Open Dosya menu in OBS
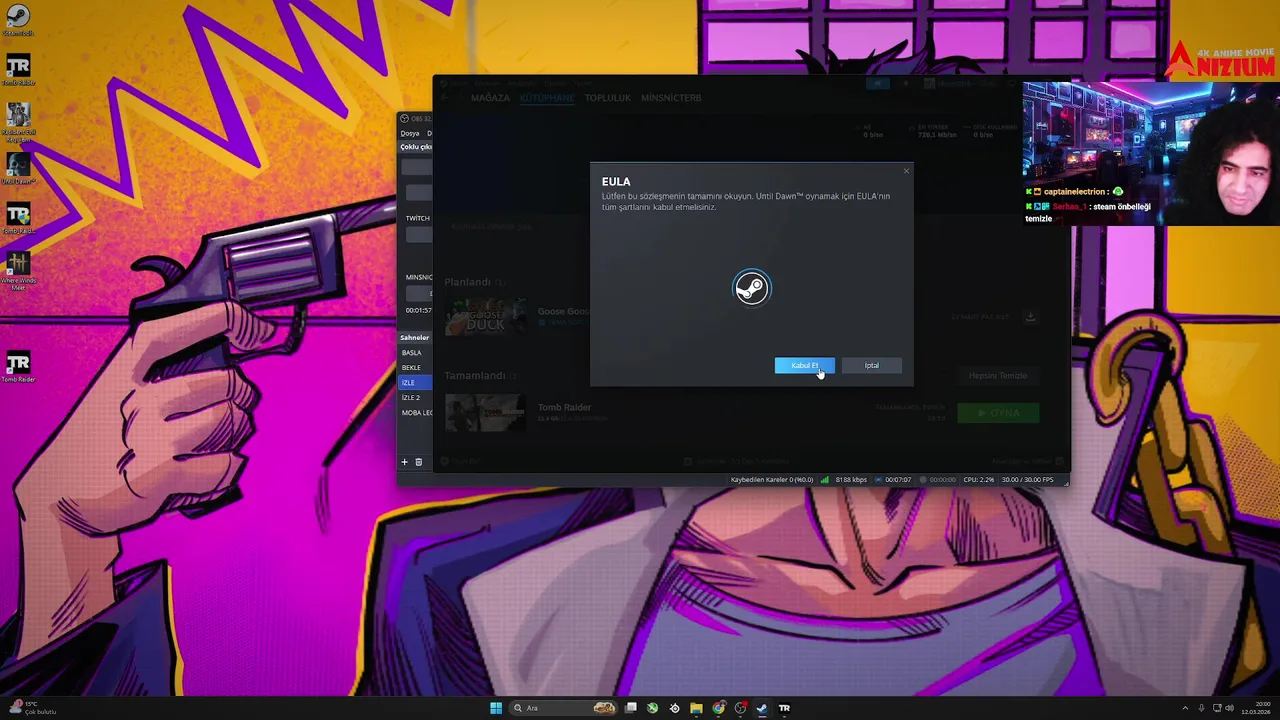The height and width of the screenshot is (720, 1280). (410, 133)
